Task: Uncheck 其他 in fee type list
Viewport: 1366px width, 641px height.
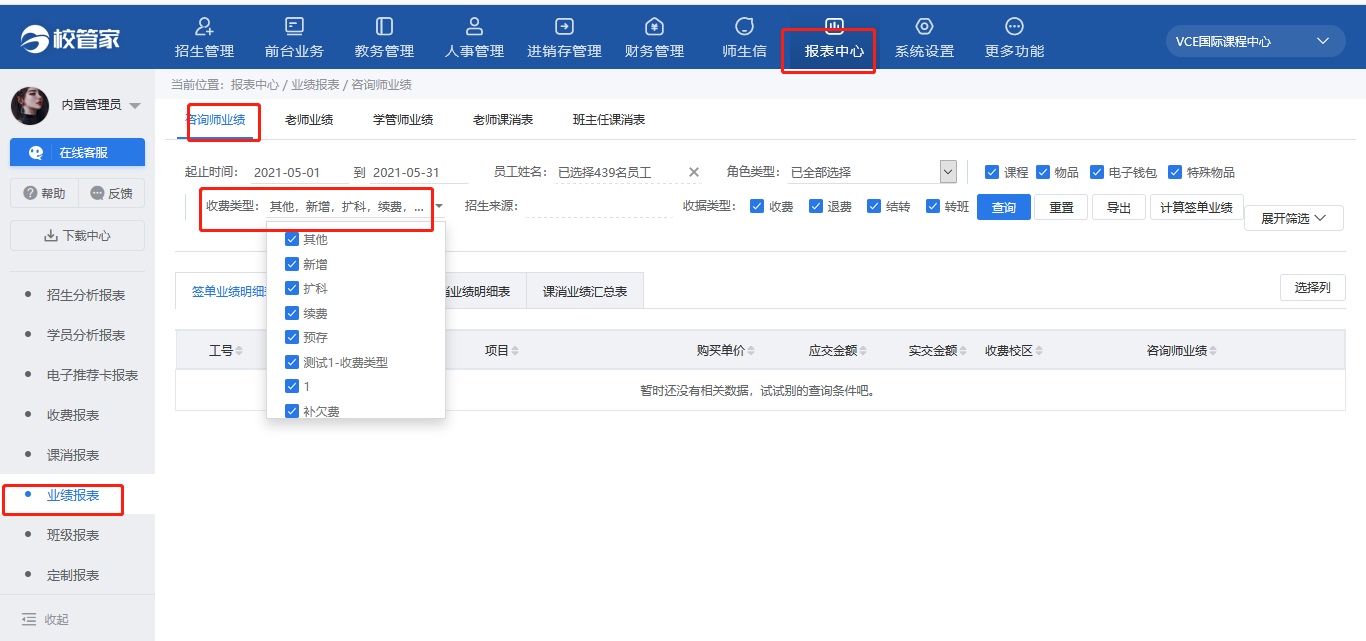Action: [x=292, y=239]
